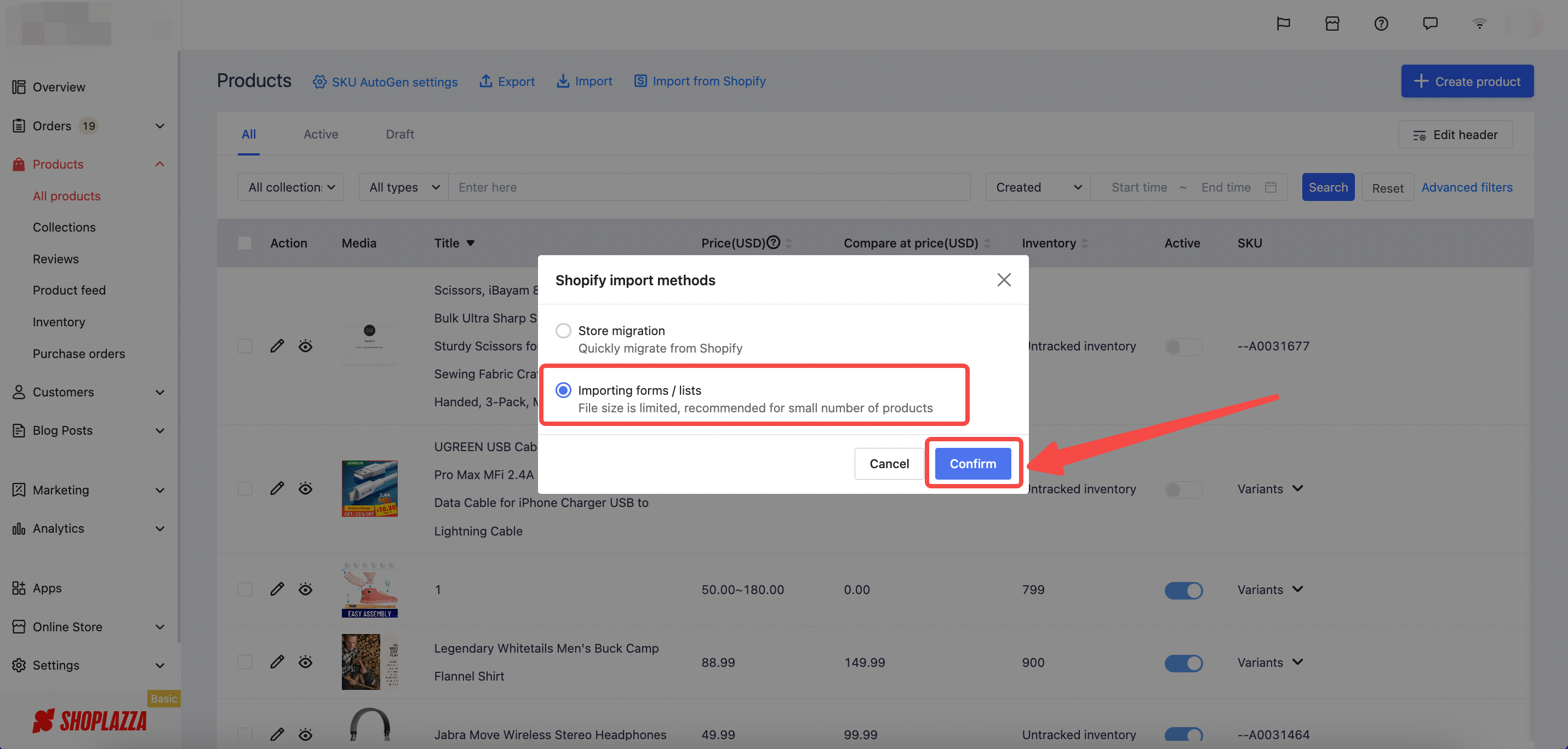Open Product feed in the sidebar
This screenshot has height=749, width=1568.
[69, 290]
